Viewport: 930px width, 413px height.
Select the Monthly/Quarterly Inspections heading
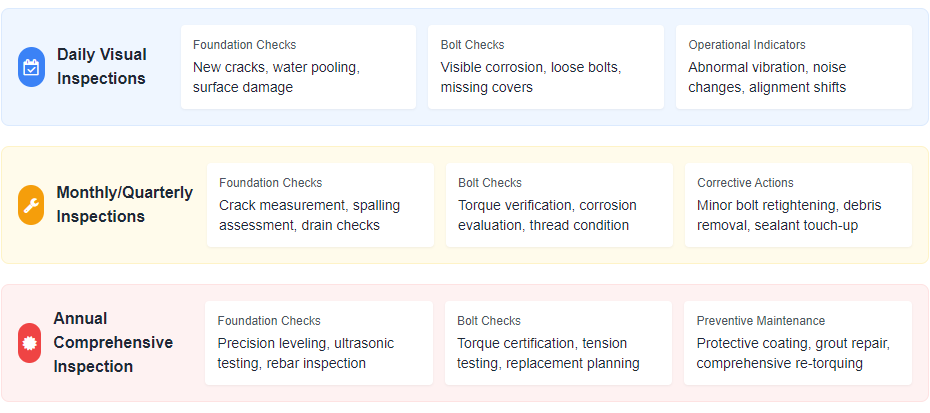tap(125, 204)
